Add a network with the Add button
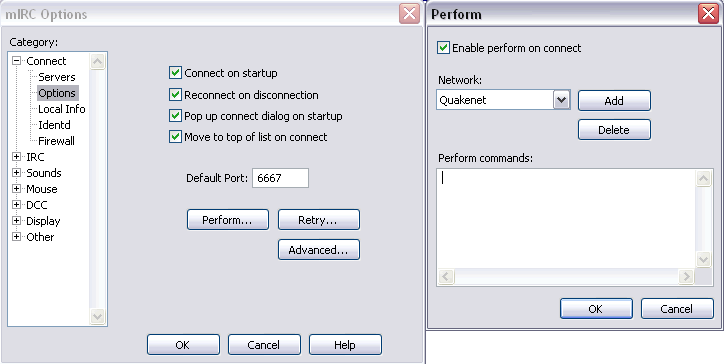This screenshot has width=724, height=364. 614,101
